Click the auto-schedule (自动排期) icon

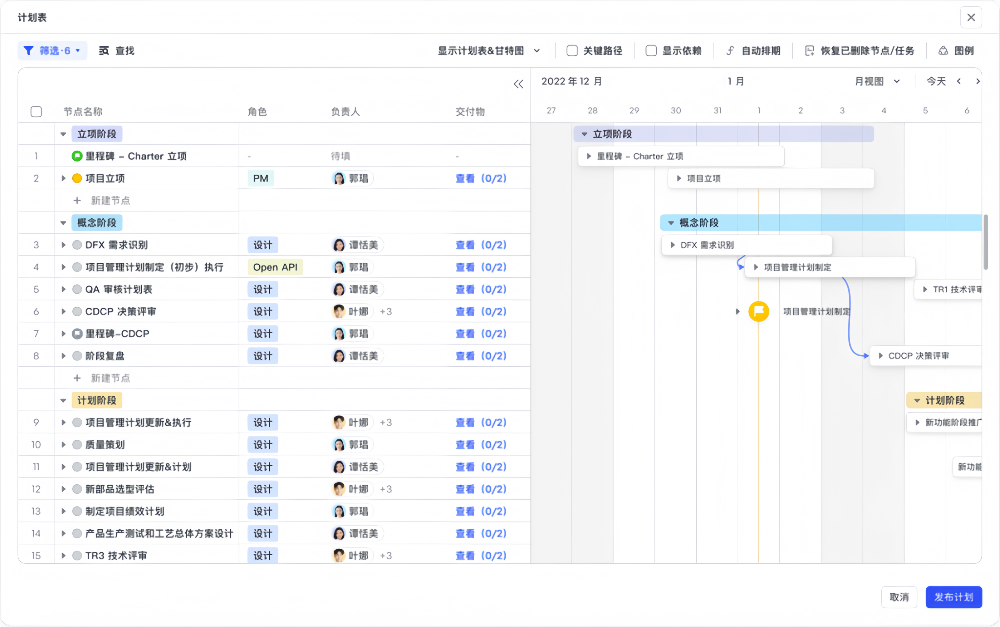coord(731,50)
